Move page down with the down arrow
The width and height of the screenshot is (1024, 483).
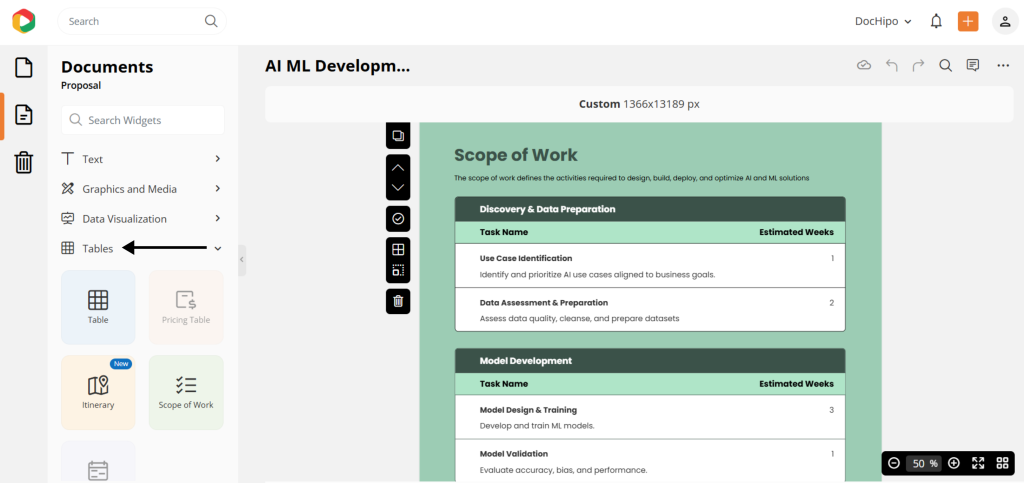pos(398,187)
